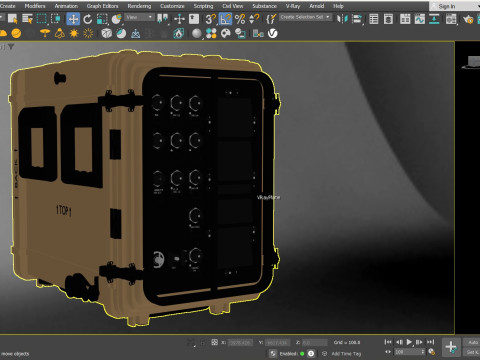Toggle Percent Snap
Screen dimensions: 480x360
click(240, 19)
